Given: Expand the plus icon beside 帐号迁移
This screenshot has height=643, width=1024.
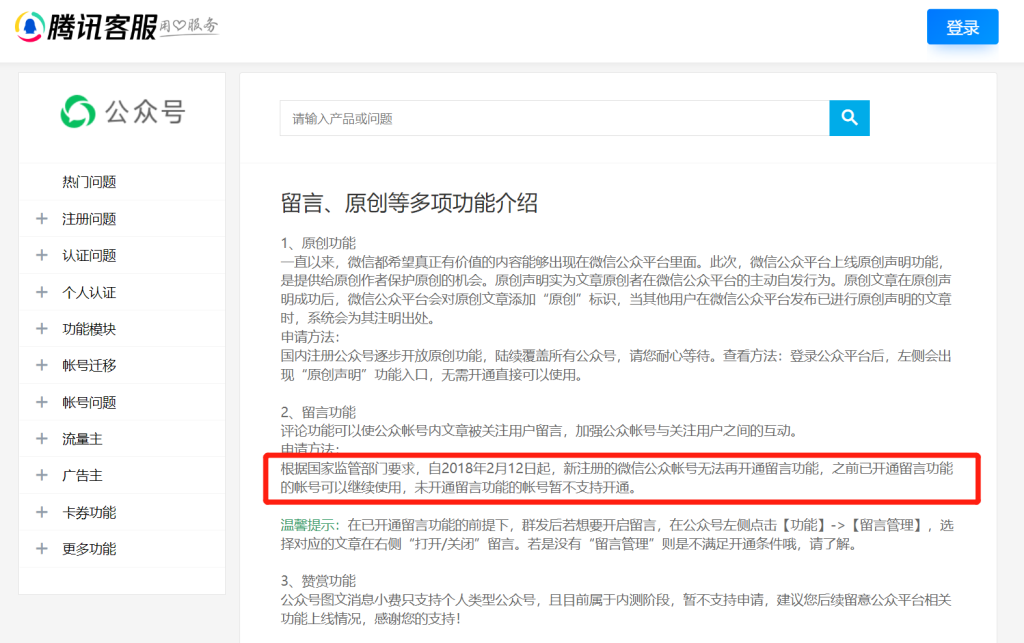Looking at the screenshot, I should pos(41,365).
